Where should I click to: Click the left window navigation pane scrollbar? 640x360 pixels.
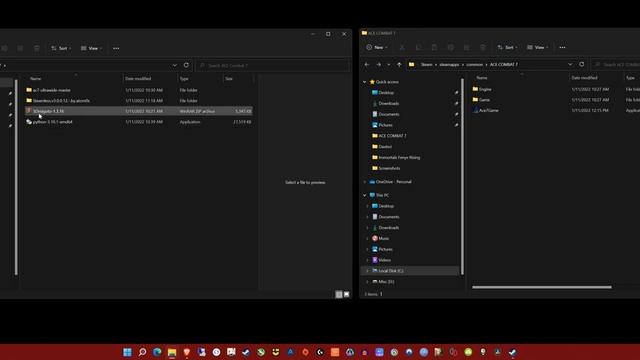16,178
